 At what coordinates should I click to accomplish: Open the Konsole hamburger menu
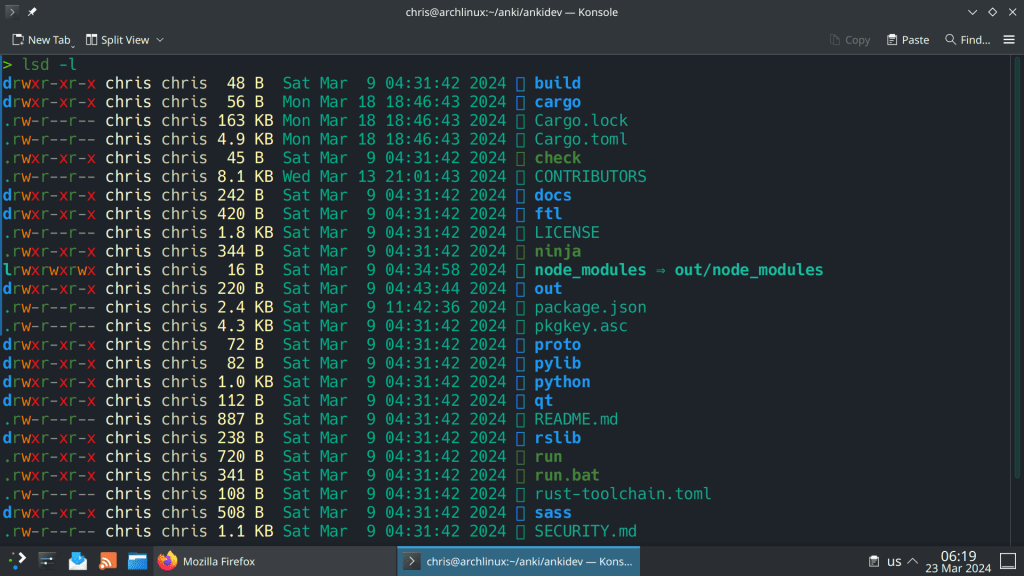pyautogui.click(x=1009, y=40)
